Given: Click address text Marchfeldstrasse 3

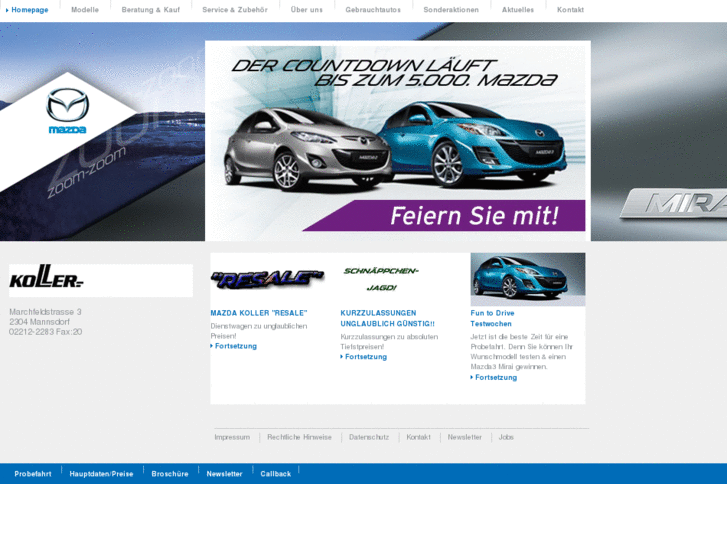Looking at the screenshot, I should [x=45, y=312].
